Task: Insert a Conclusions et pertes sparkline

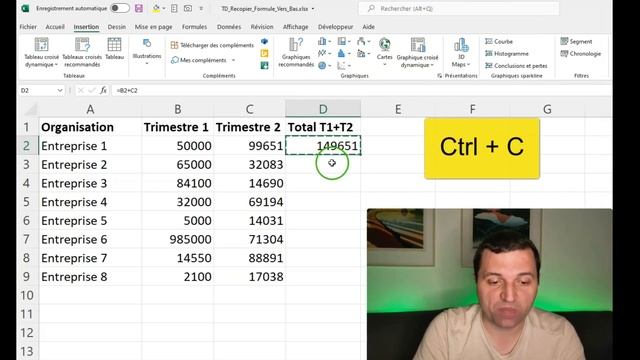Action: tap(516, 66)
